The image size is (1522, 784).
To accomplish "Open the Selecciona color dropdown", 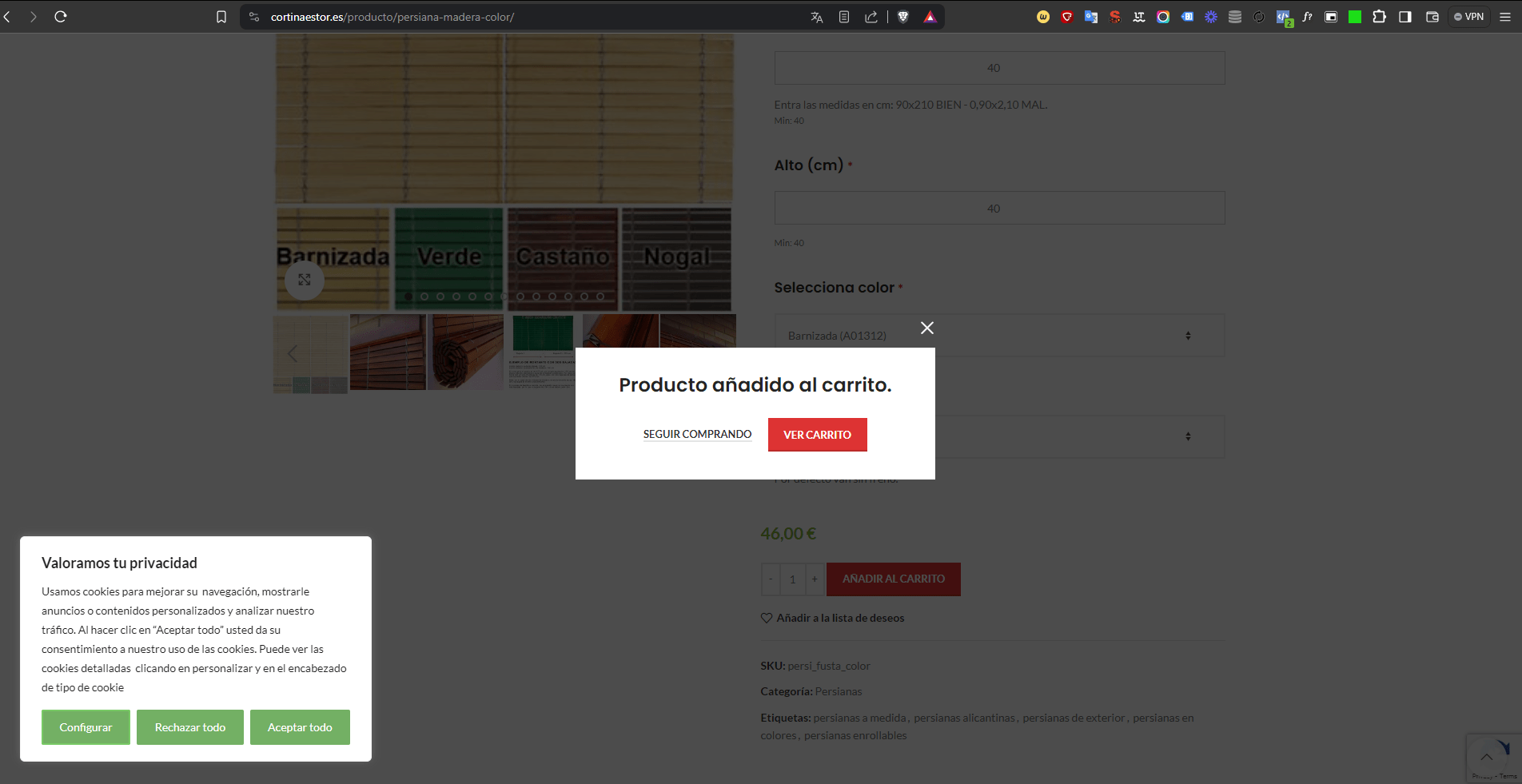I will point(999,336).
